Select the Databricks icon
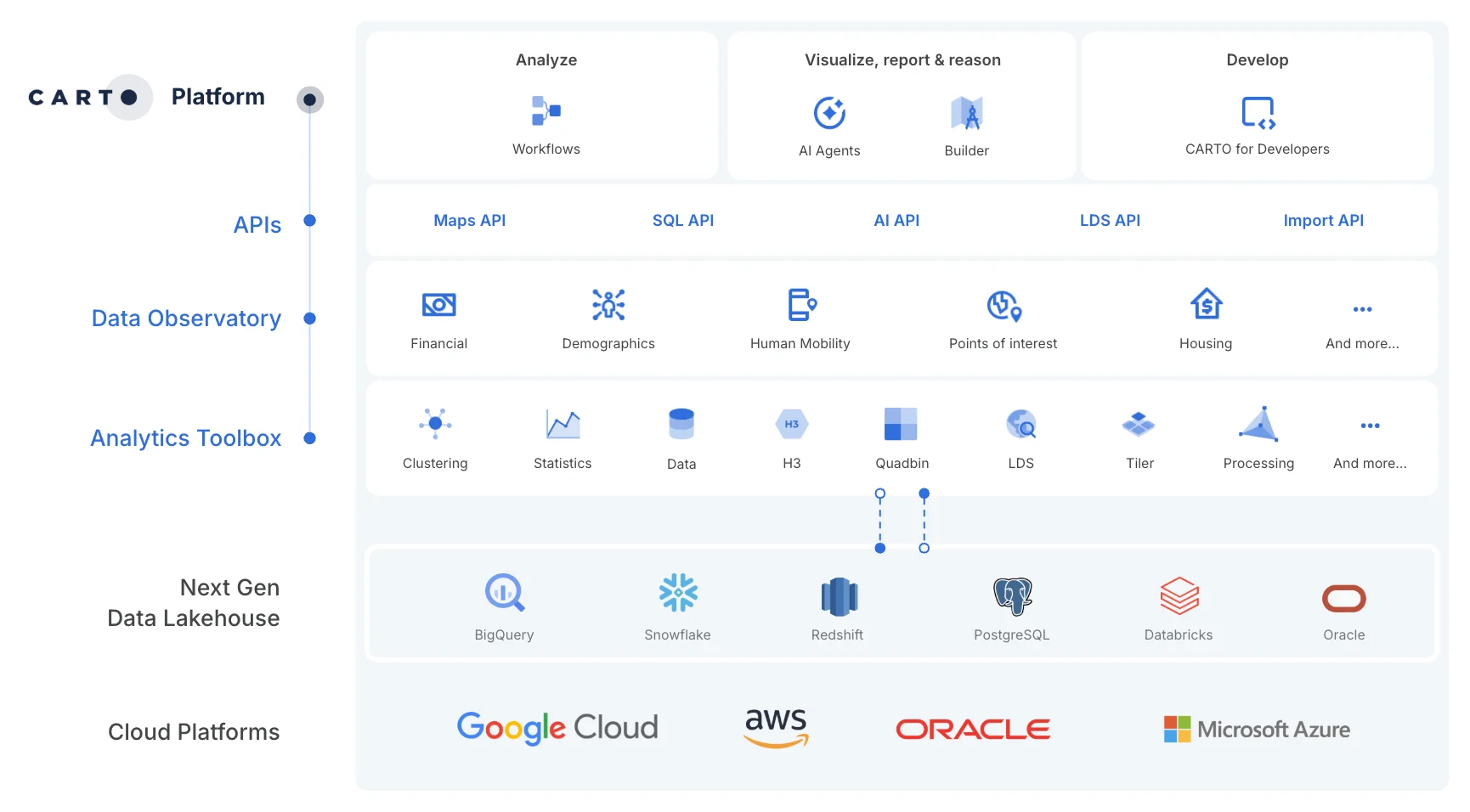1470x812 pixels. [x=1179, y=596]
